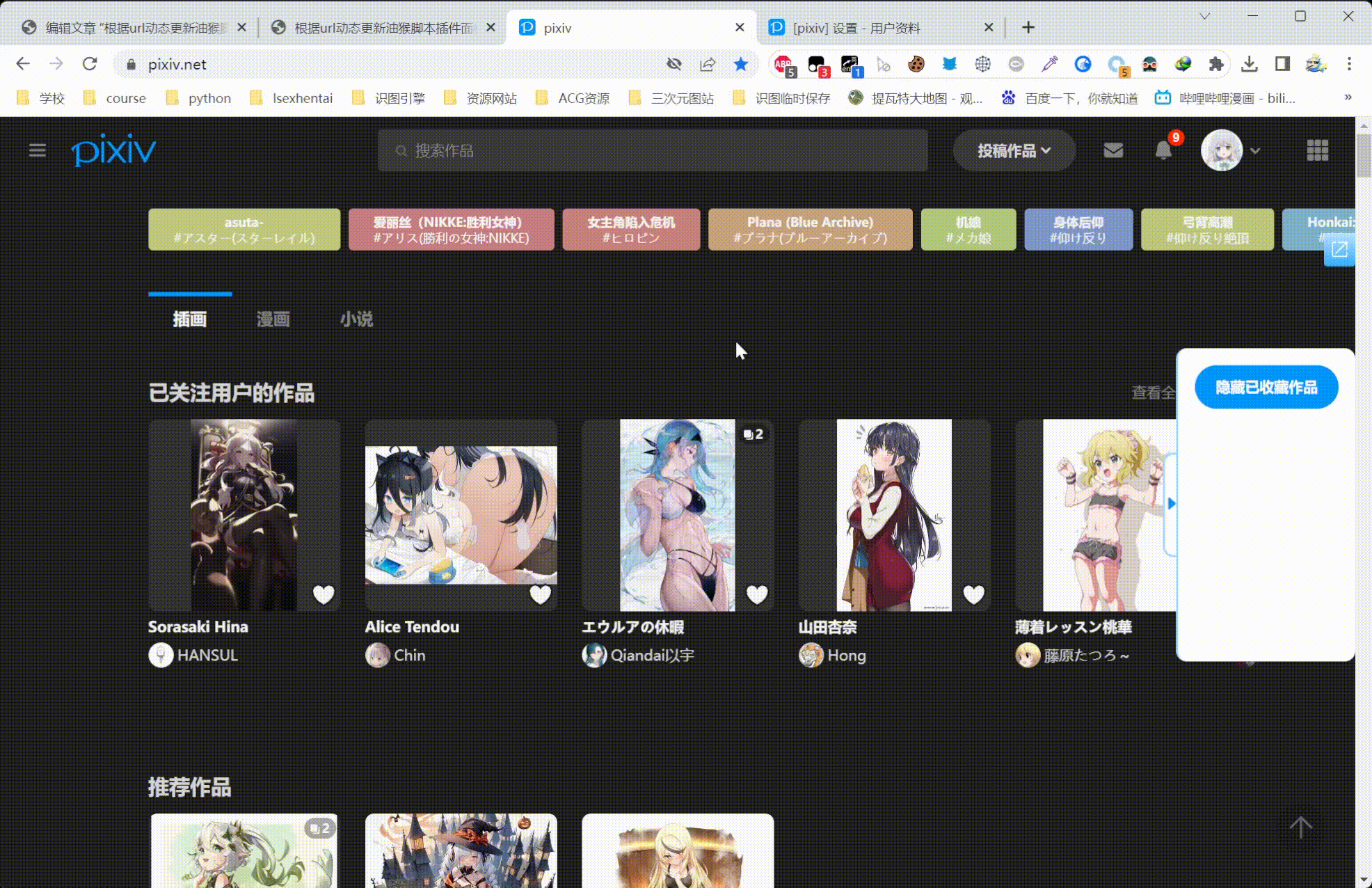Screen dimensions: 1372x888
Task: Click the scroll-to-top arrow button
Action: 1300,827
